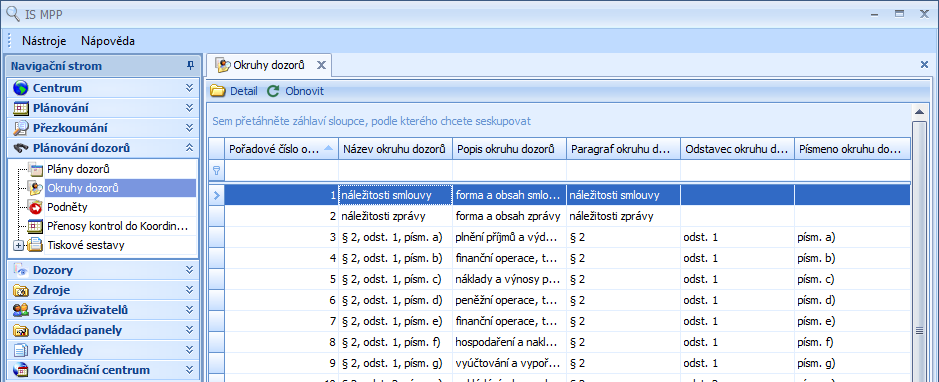Sort by Odstavec okruhu column header
This screenshot has width=939, height=382.
pyautogui.click(x=737, y=149)
